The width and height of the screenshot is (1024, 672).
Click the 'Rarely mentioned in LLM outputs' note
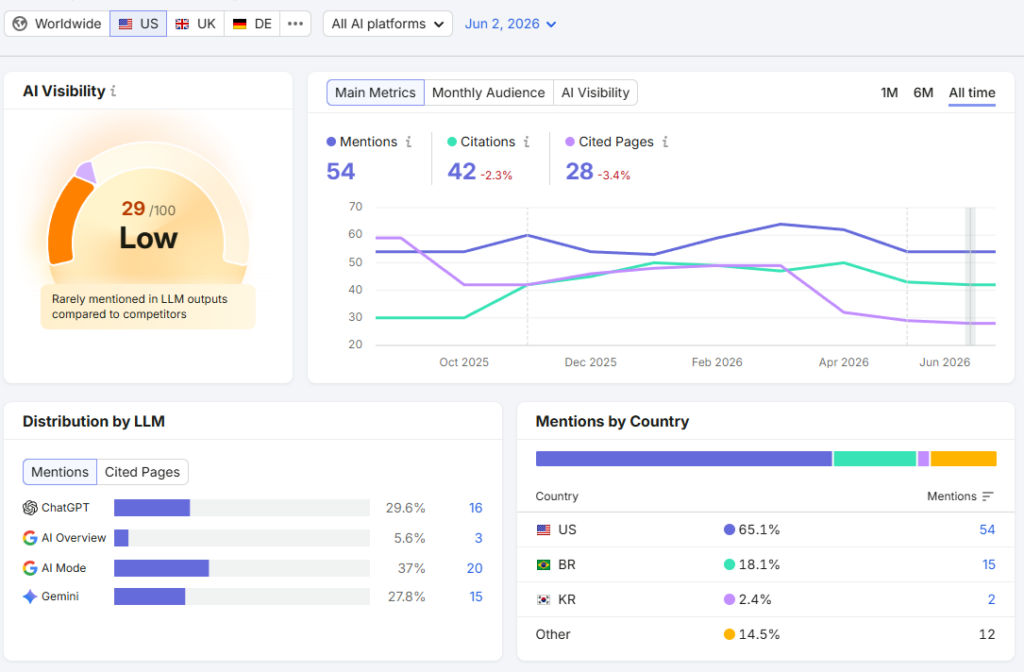(x=148, y=306)
